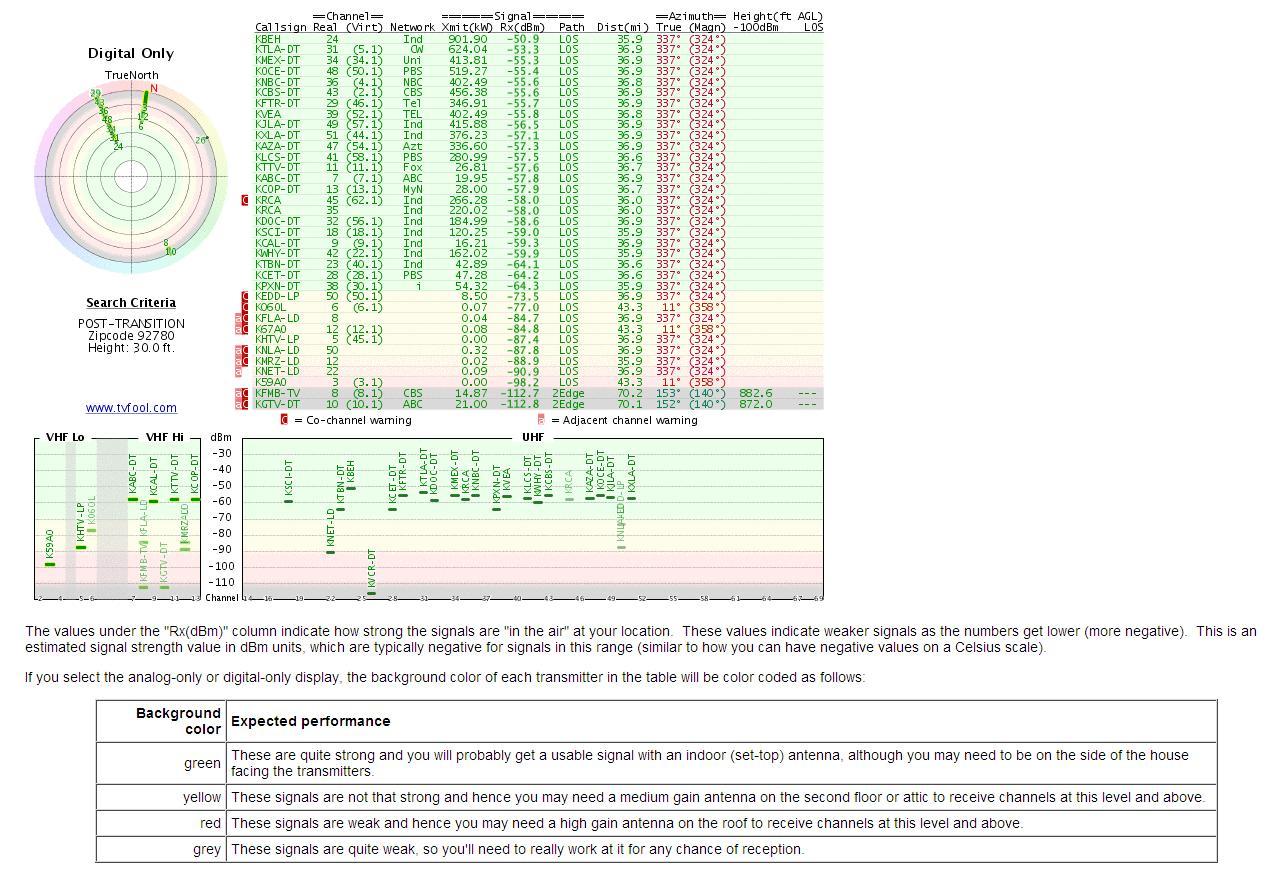Click the Digital Only title
This screenshot has width=1271, height=875.
click(x=131, y=54)
